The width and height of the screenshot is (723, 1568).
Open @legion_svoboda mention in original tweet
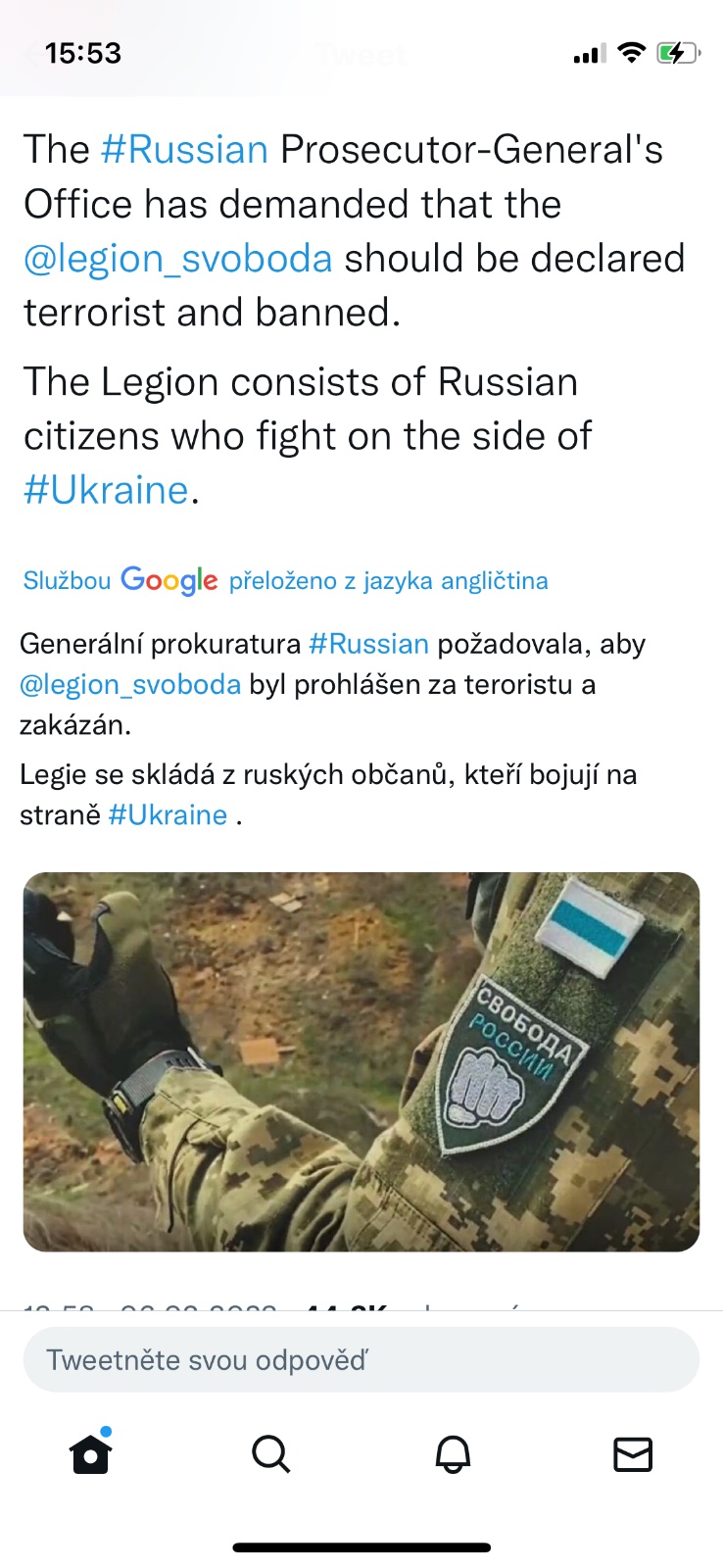[178, 259]
